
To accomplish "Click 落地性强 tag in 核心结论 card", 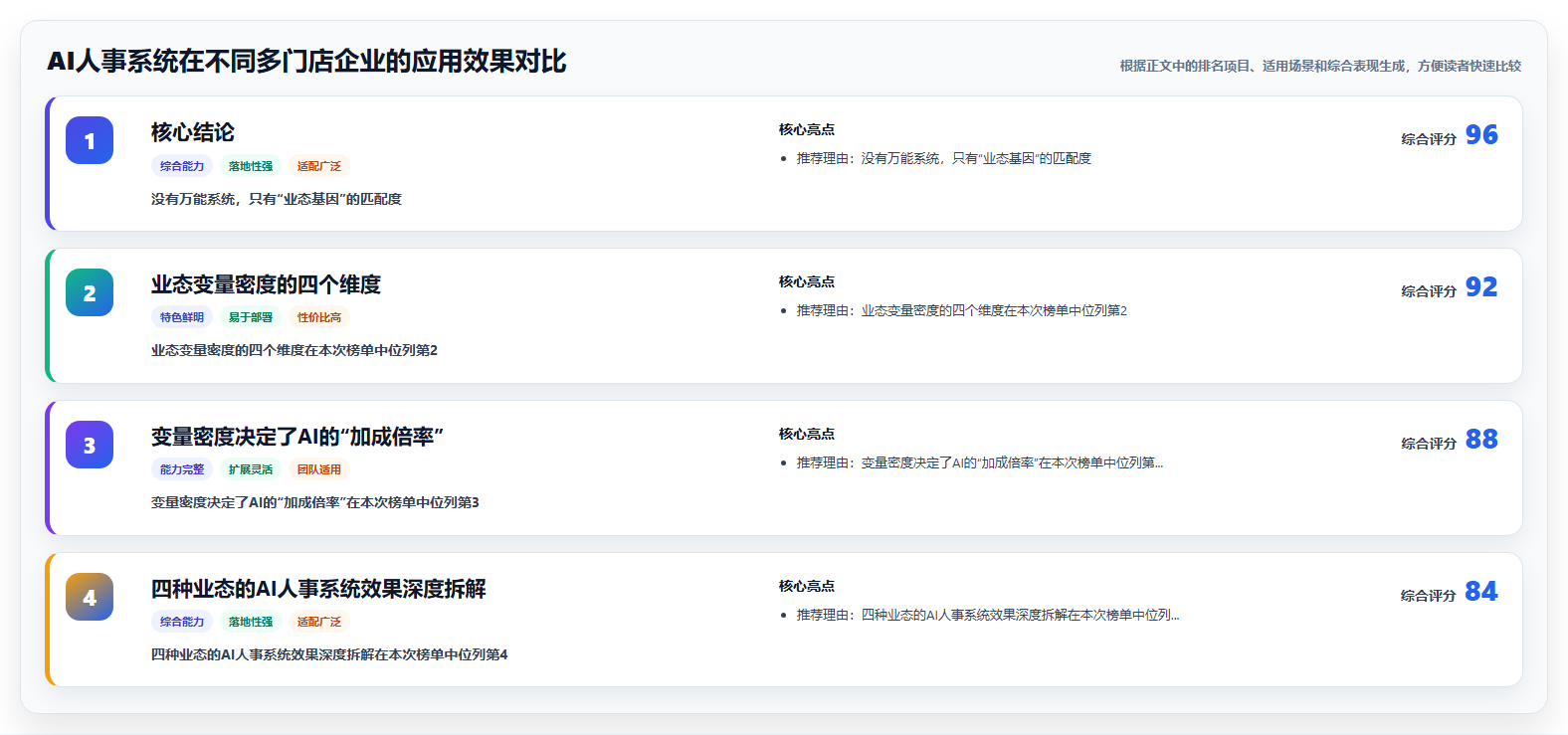I will [x=251, y=166].
